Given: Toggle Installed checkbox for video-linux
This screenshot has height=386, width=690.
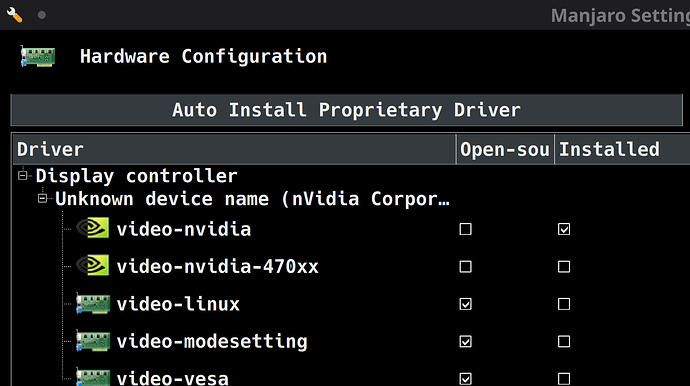Looking at the screenshot, I should point(564,304).
